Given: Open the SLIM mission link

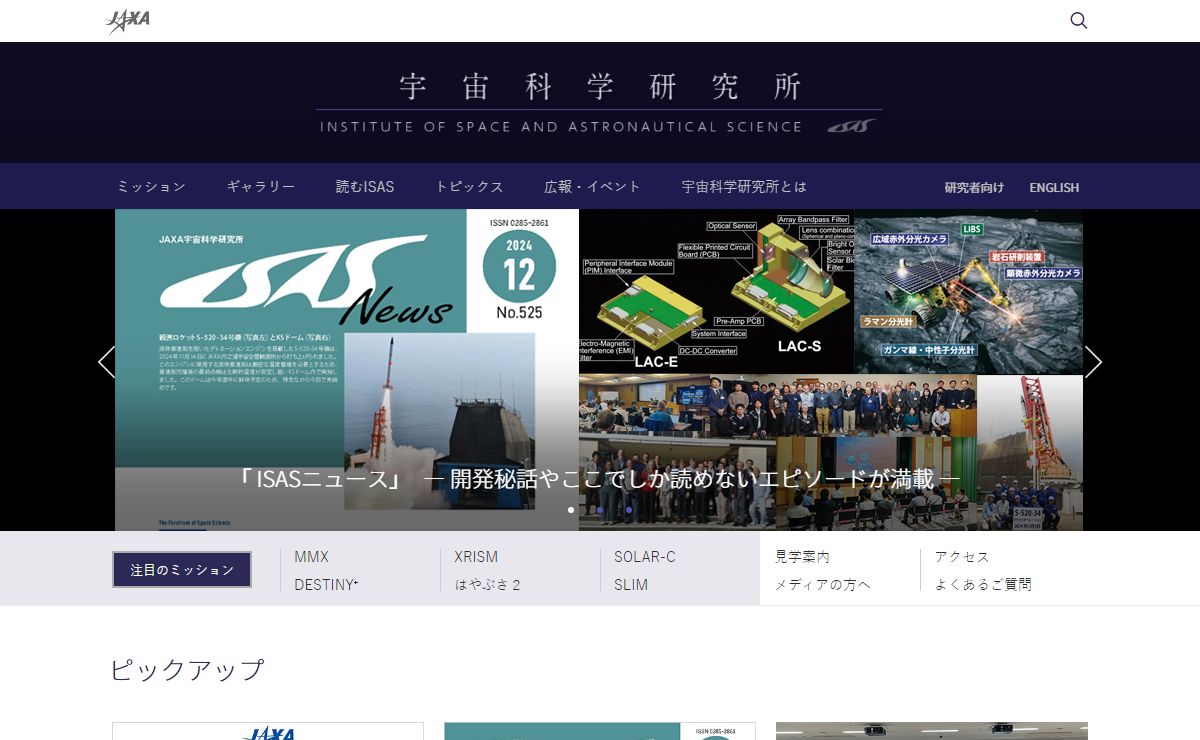Looking at the screenshot, I should pos(631,585).
